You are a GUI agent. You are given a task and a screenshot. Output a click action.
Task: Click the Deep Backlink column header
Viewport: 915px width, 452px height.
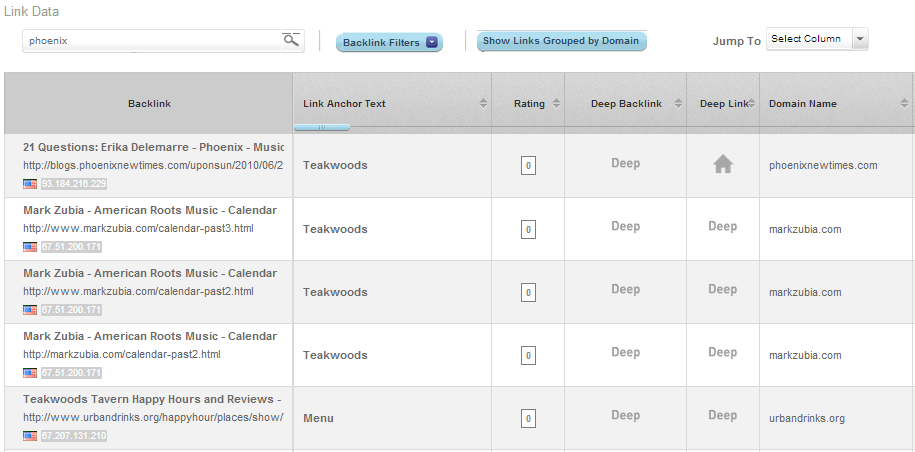click(626, 104)
